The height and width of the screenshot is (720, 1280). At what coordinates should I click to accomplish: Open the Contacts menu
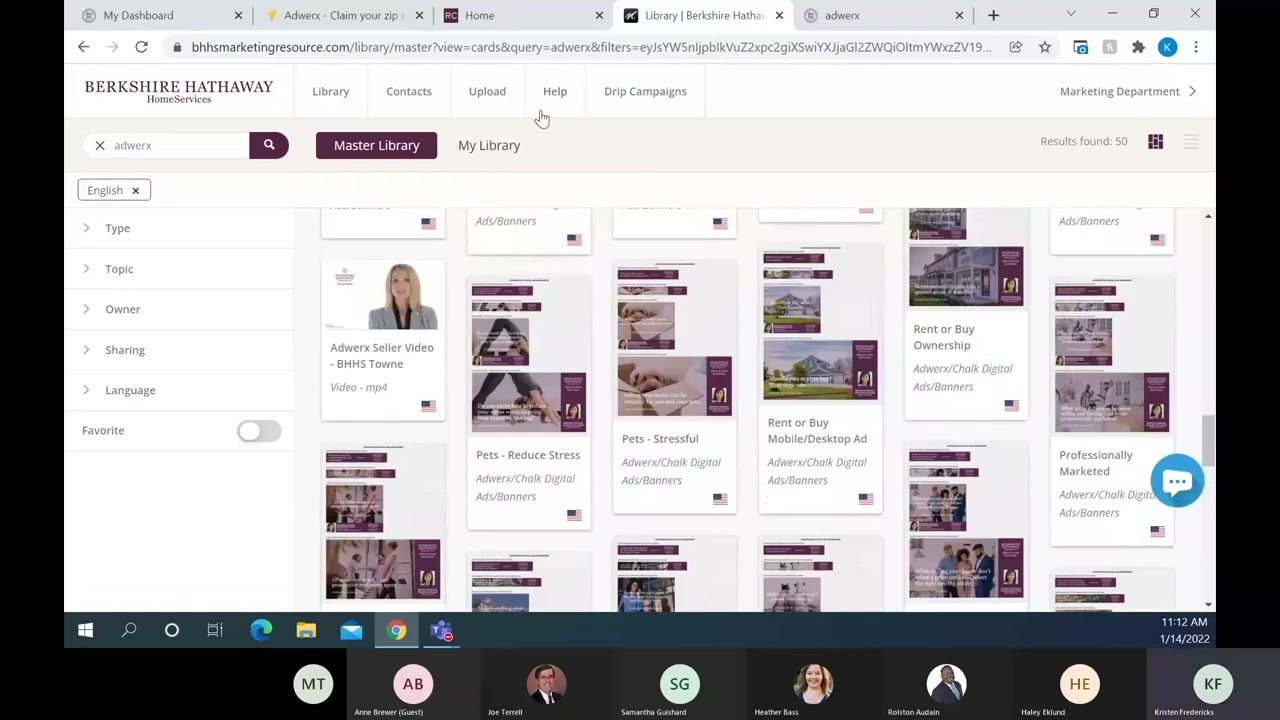click(x=409, y=91)
